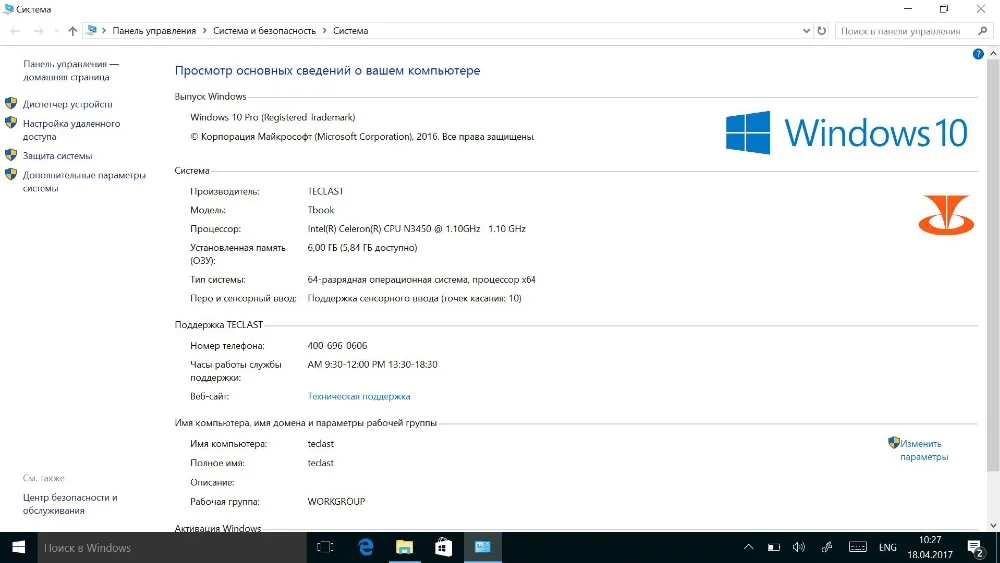Click shield icon beside Диспетчер устройств

point(11,103)
